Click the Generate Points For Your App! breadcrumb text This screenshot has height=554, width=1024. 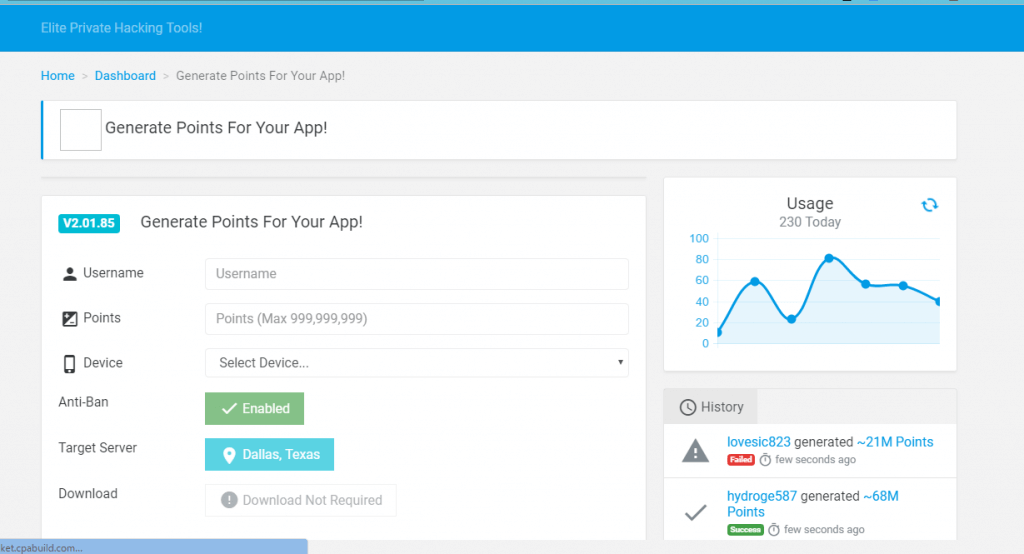tap(261, 76)
